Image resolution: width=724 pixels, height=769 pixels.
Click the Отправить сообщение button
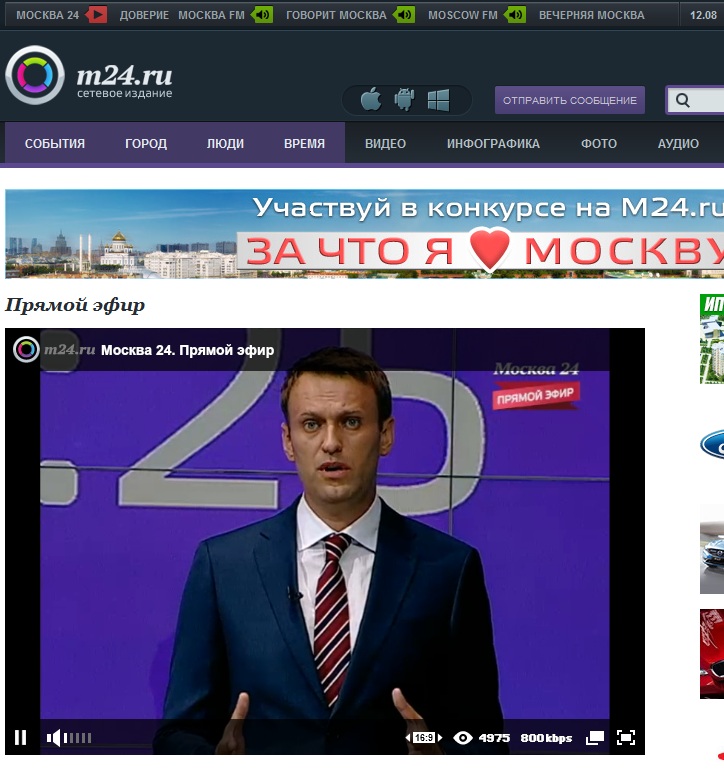point(569,100)
